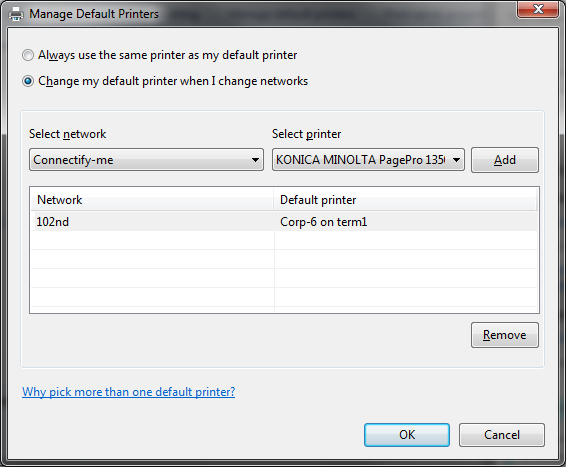Screen dimensions: 566x467
Task: Expand the Select printer dropdown arrow
Action: [x=456, y=160]
